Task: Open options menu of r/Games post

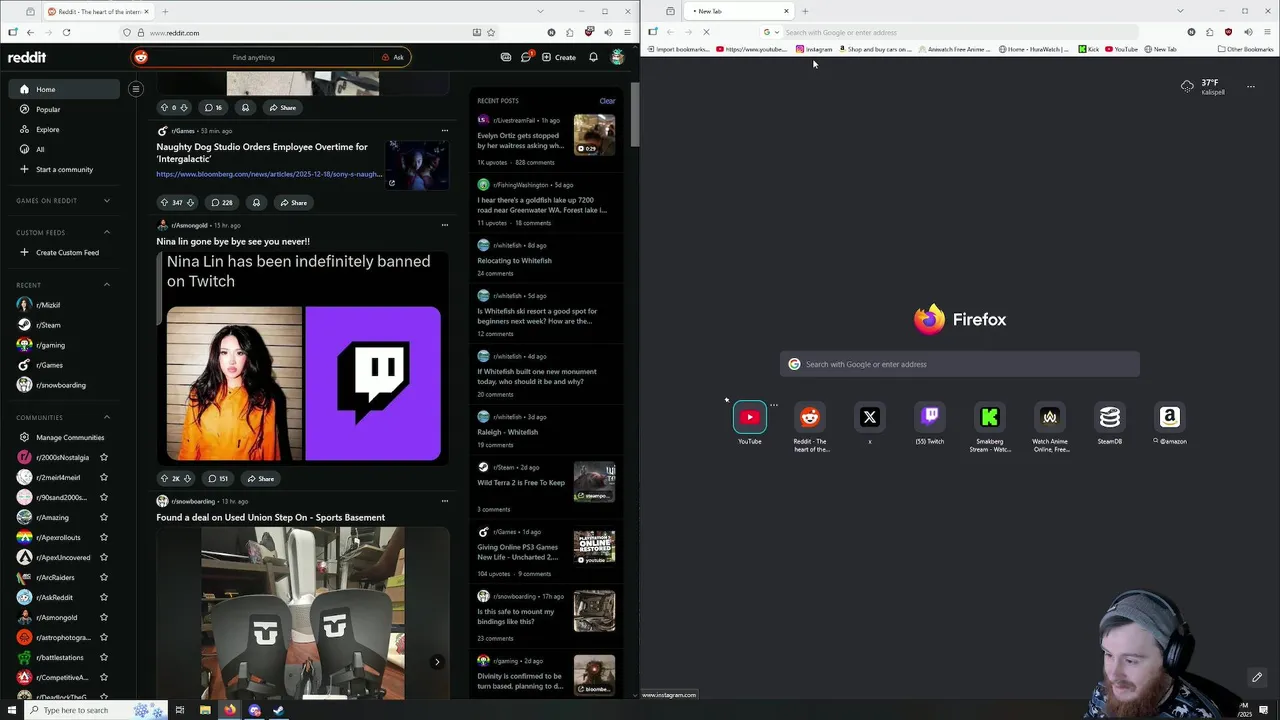Action: [x=445, y=130]
